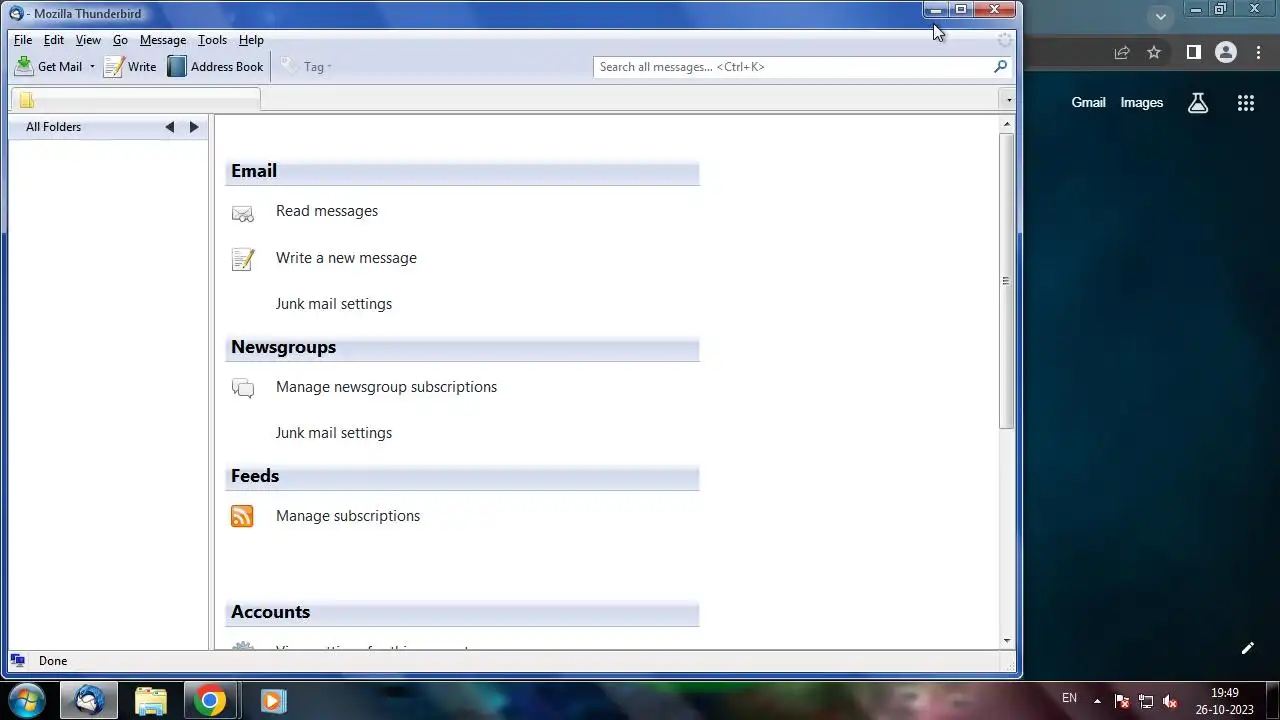Click Manage newsgroup subscriptions link
This screenshot has width=1280, height=720.
click(x=386, y=387)
